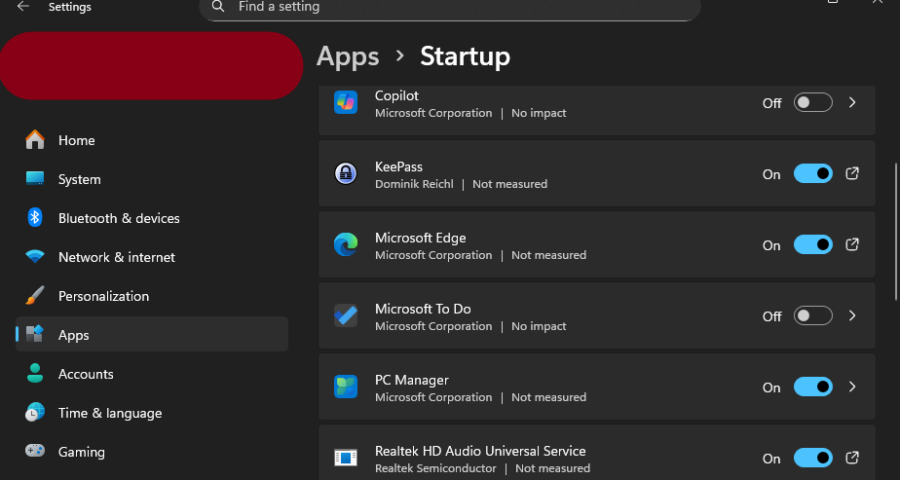Click the Dominik Reichl publisher text
Image resolution: width=900 pixels, height=480 pixels.
[x=414, y=184]
